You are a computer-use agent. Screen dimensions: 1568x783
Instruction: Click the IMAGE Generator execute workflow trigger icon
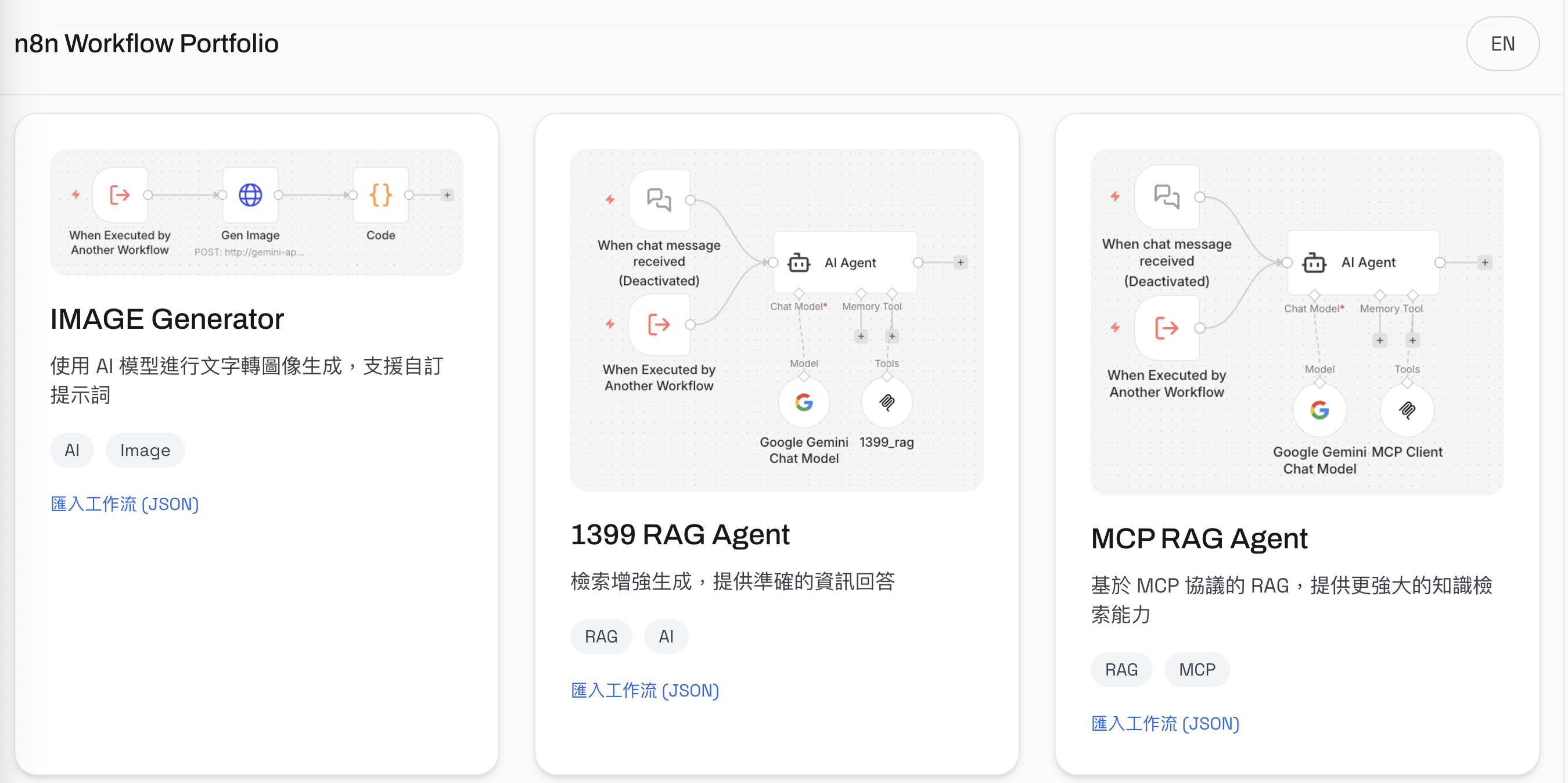coord(120,195)
